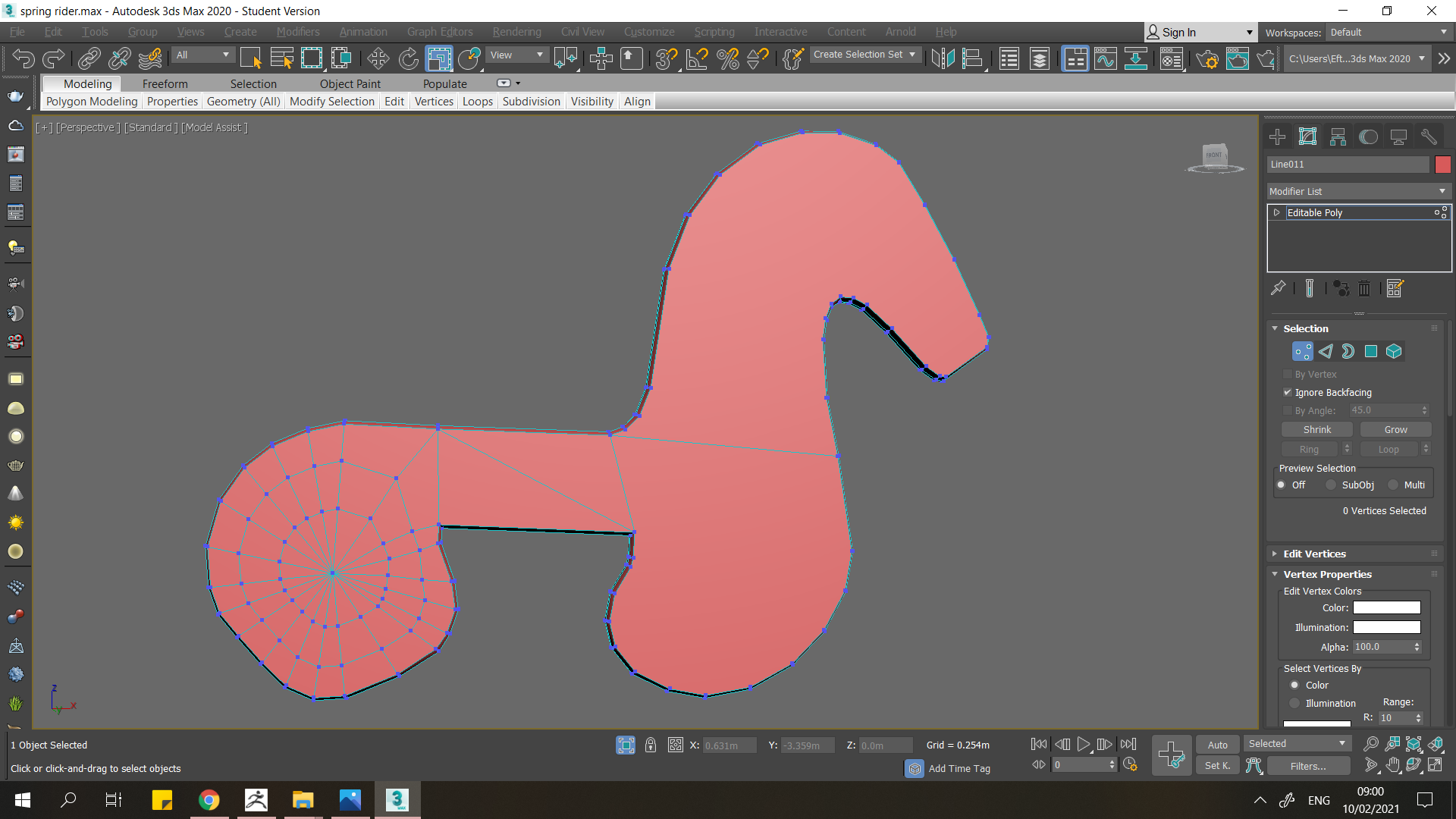Select the SubObj preview selection radio
Viewport: 1456px width, 819px height.
(x=1331, y=485)
